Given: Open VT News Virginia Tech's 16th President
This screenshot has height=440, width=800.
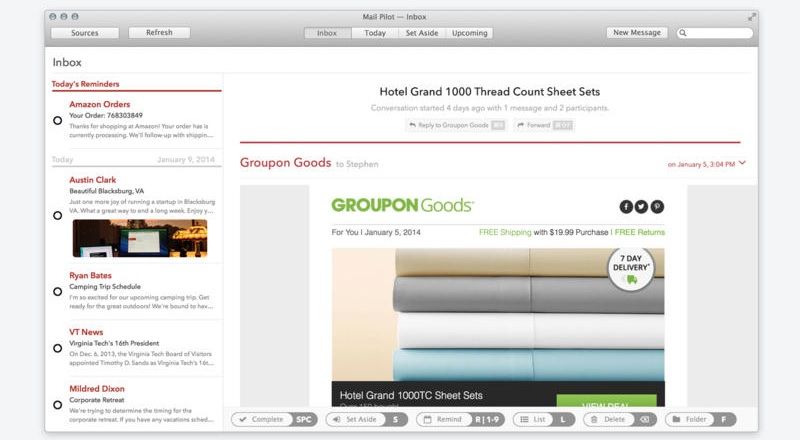Looking at the screenshot, I should [x=137, y=348].
